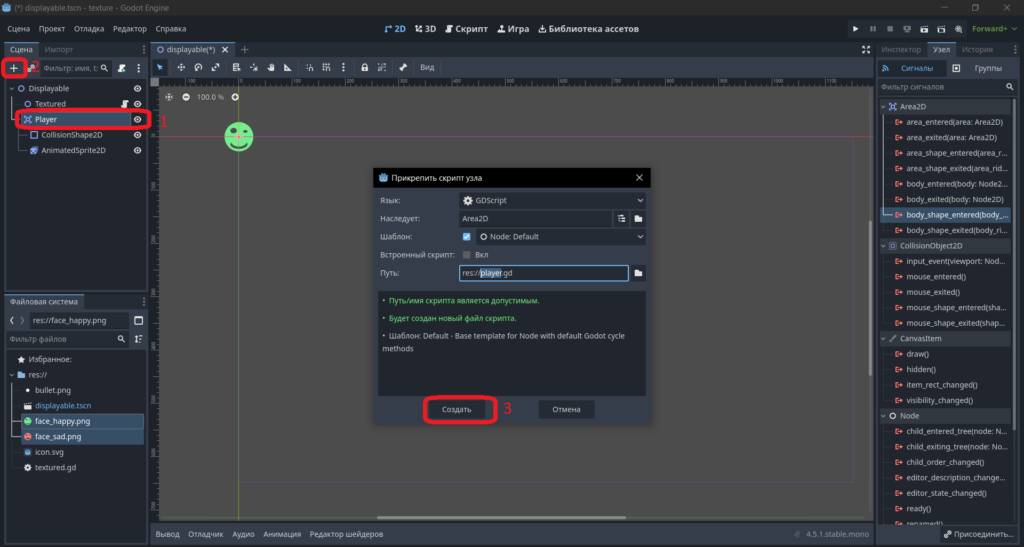Activate the Pan Mode hand tool

(270, 67)
